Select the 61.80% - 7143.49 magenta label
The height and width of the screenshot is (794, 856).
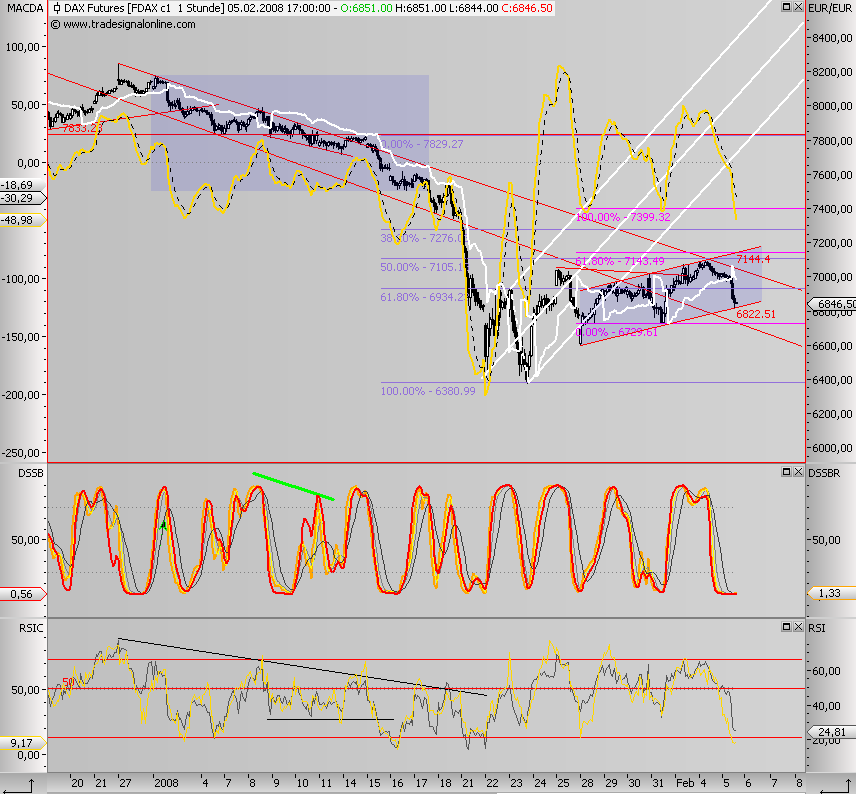620,261
